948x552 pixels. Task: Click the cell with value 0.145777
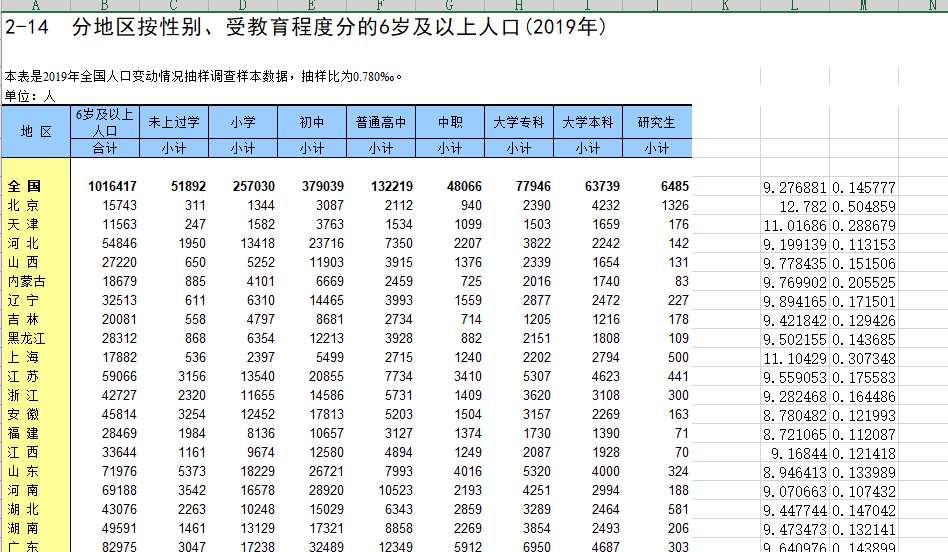(x=864, y=188)
